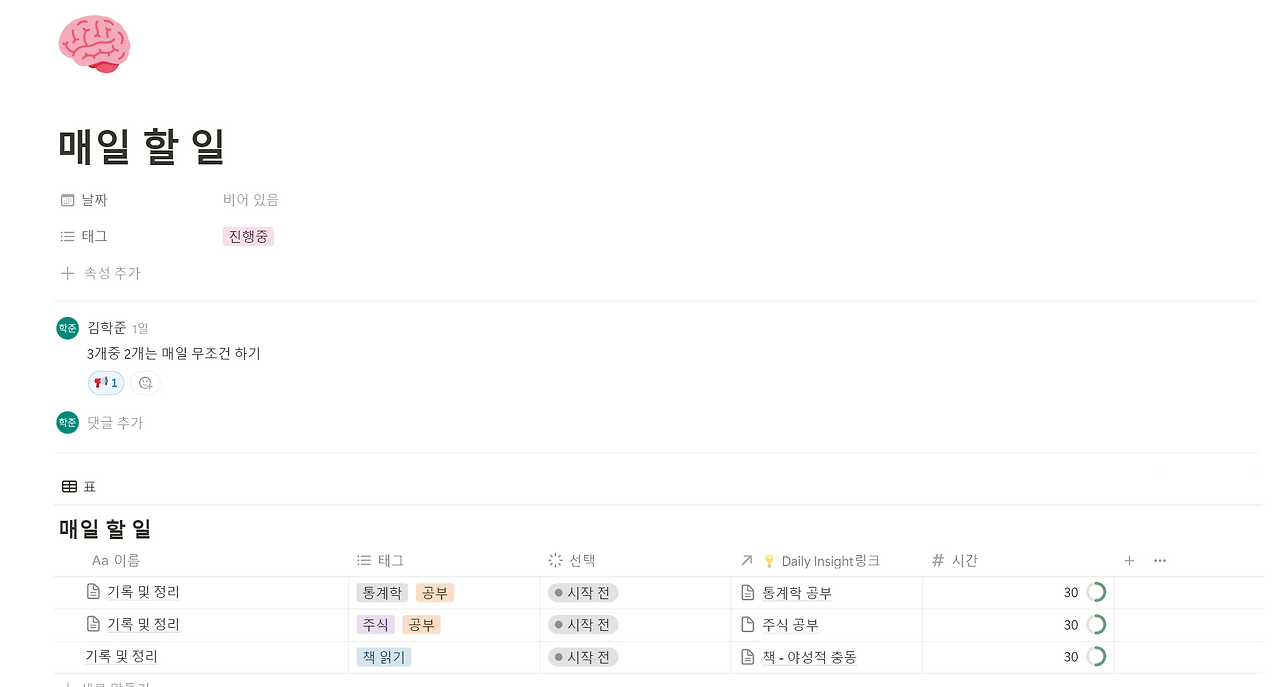Screen dimensions: 1280x687
Task: Click the 학준 avatar on the 김학준 comment
Action: (67, 328)
